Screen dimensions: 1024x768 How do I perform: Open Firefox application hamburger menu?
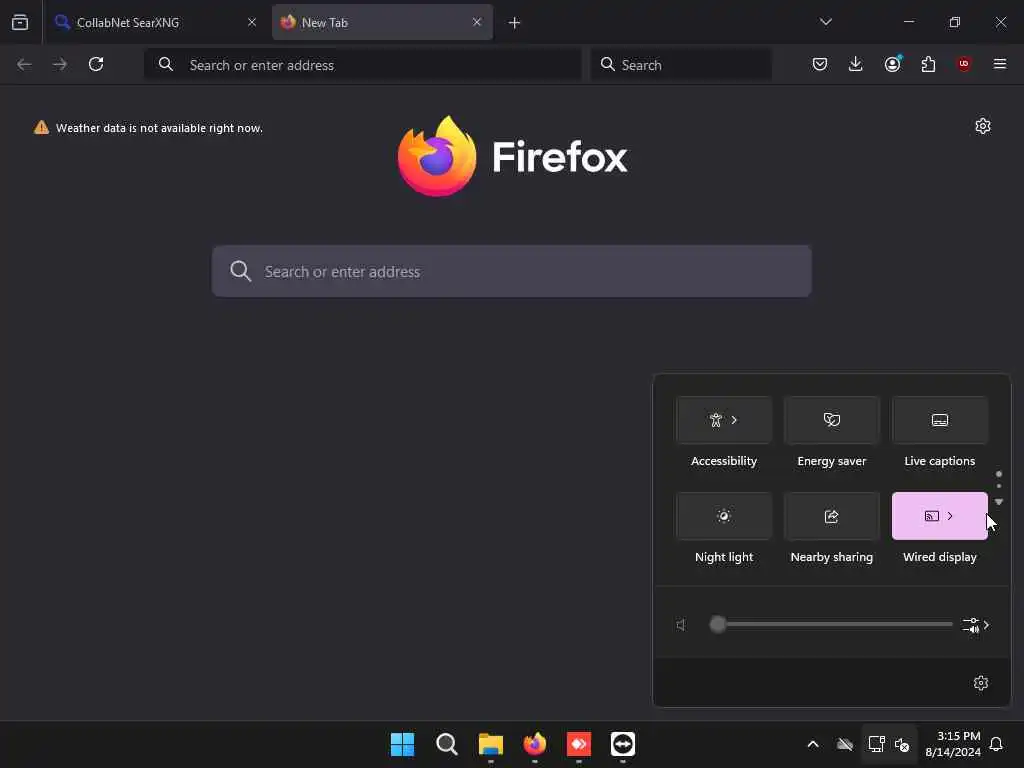click(x=1000, y=64)
